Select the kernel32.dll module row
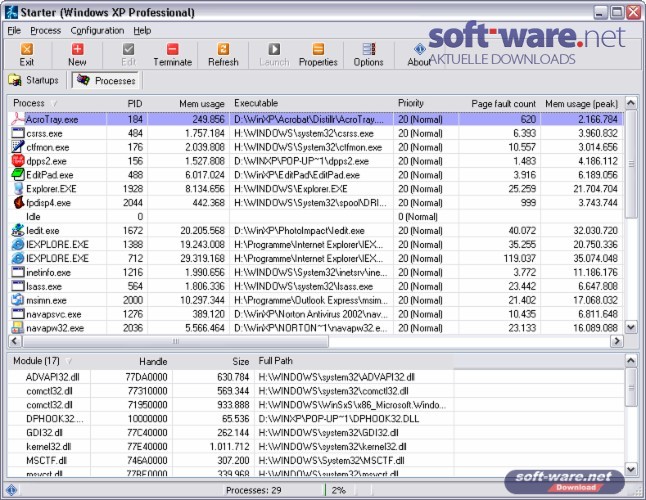646x500 pixels. [x=315, y=446]
